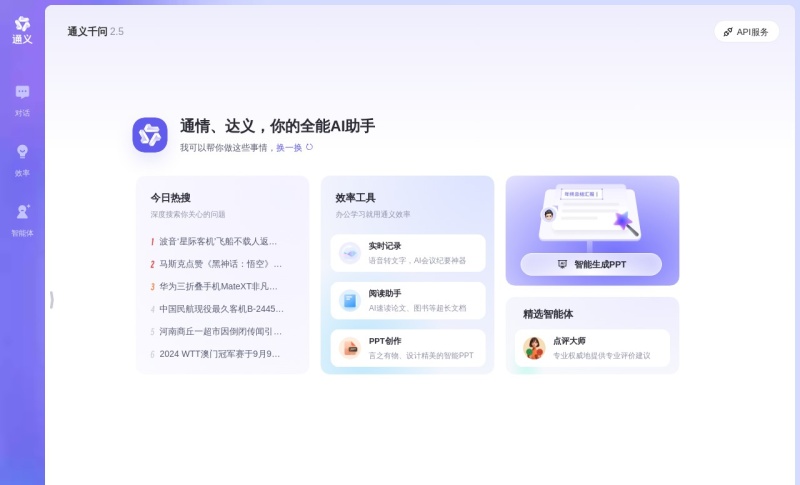
Task: Collapse the sidebar using the edge handle
Action: [52, 300]
